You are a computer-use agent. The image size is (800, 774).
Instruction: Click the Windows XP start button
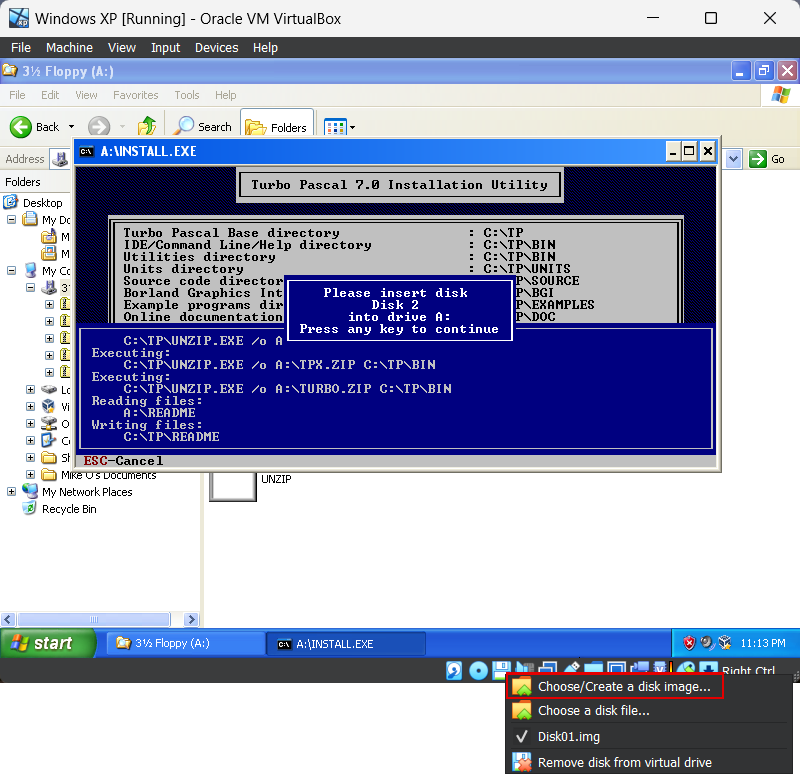[48, 643]
